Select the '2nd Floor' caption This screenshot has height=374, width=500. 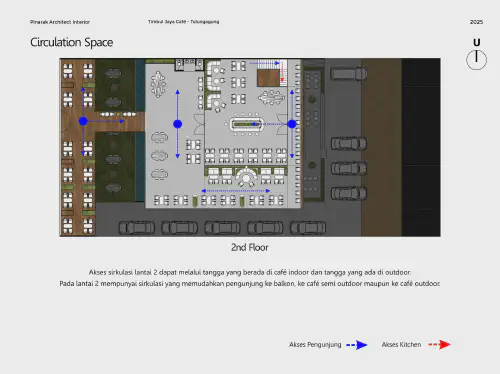click(x=250, y=247)
